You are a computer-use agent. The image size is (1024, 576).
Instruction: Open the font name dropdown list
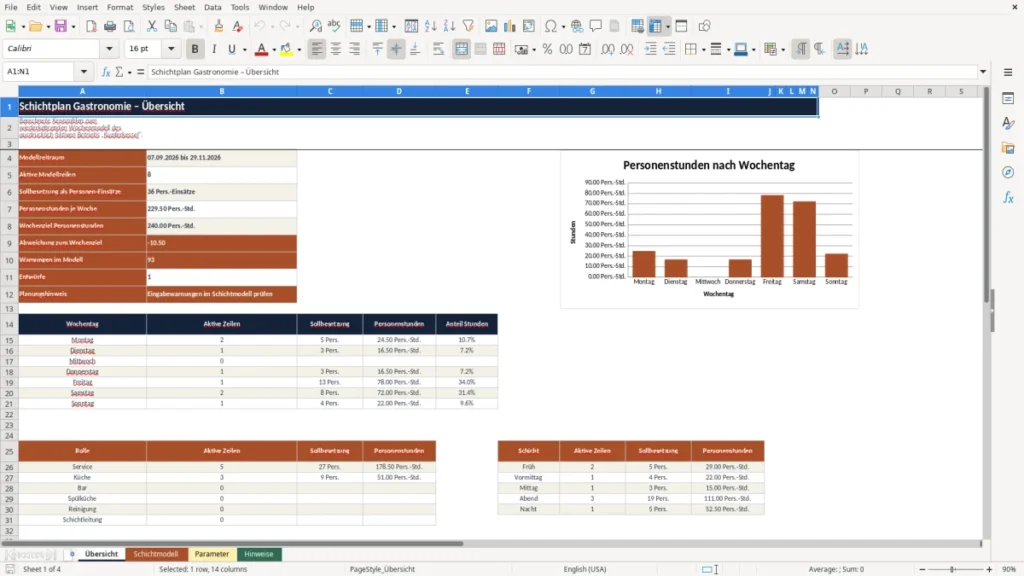[109, 49]
